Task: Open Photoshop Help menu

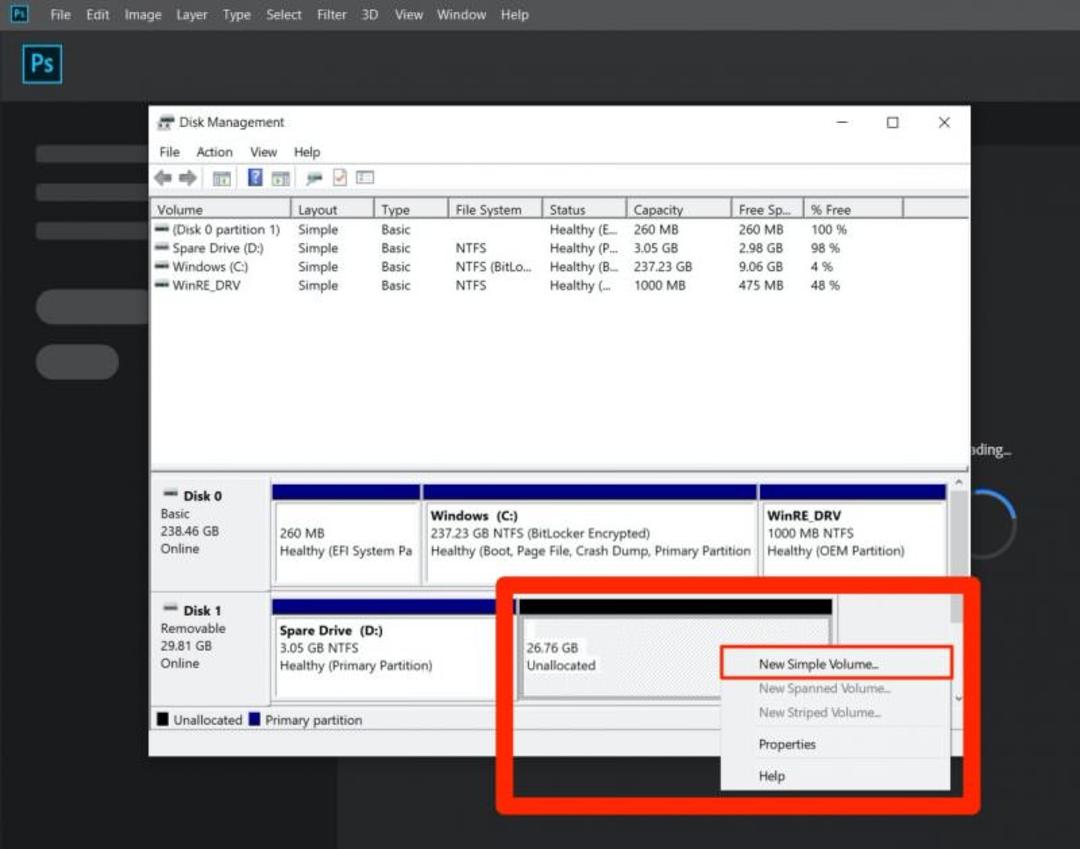Action: pos(515,14)
